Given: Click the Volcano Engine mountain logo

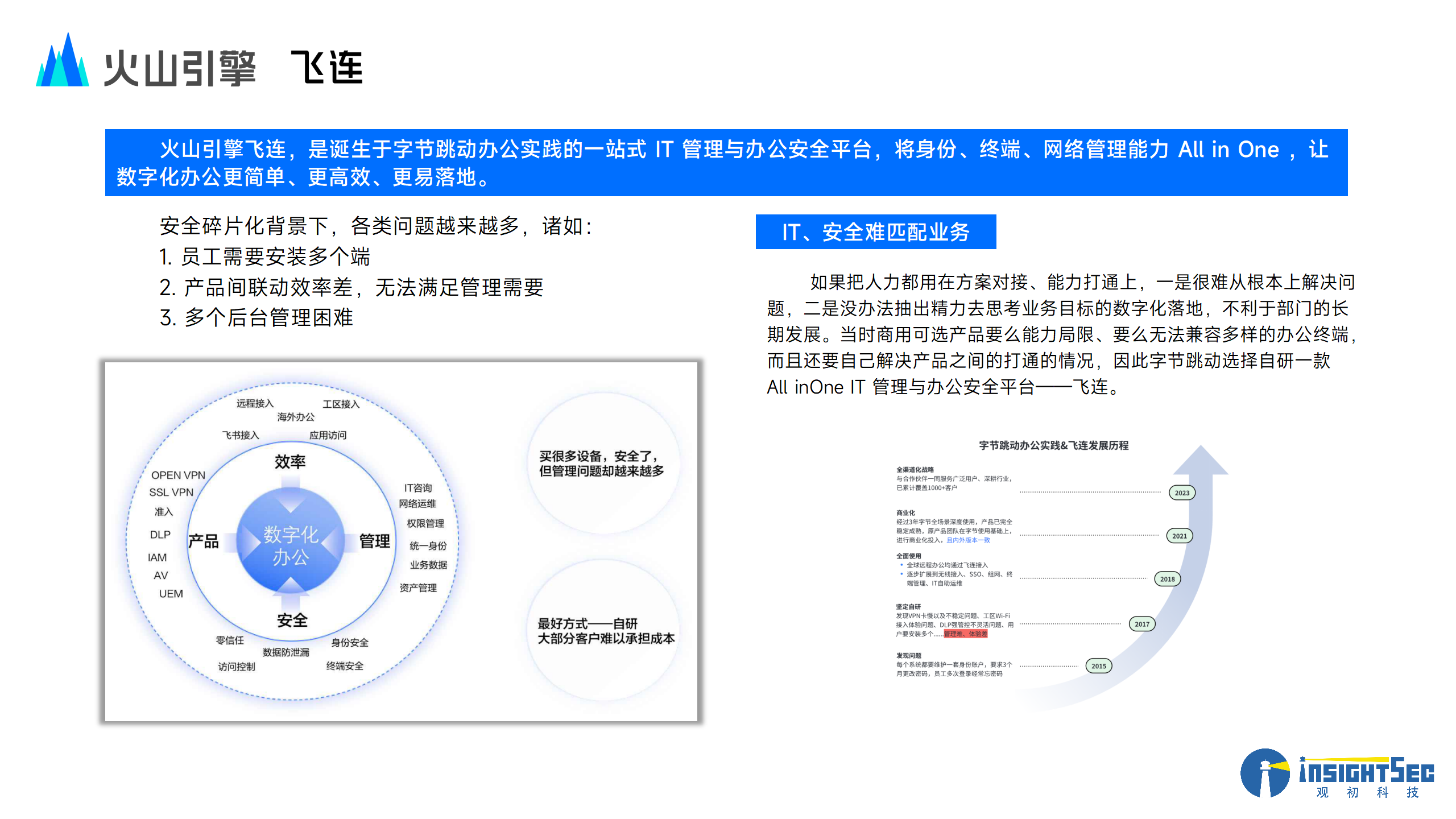Looking at the screenshot, I should (x=63, y=60).
